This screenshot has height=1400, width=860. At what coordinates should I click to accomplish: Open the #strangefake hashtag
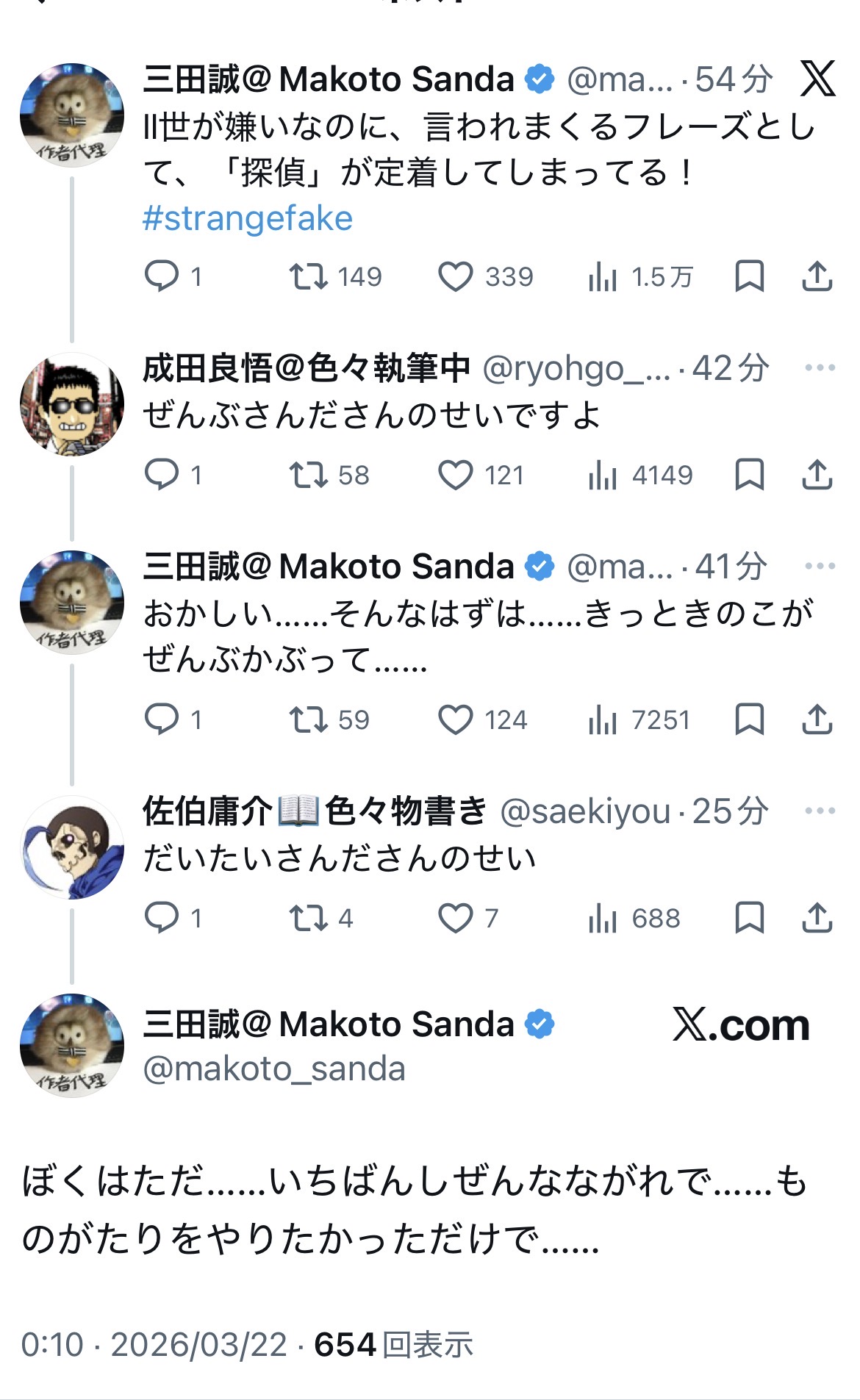(248, 219)
